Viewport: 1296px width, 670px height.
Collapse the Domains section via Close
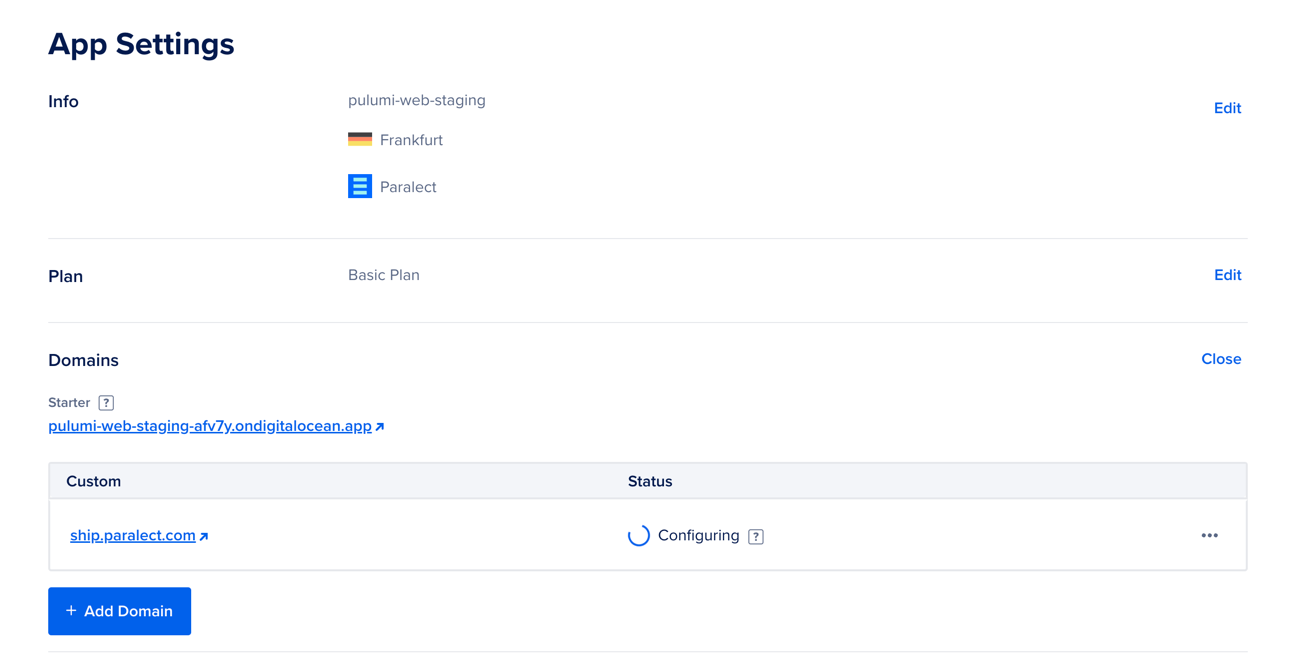click(1221, 359)
